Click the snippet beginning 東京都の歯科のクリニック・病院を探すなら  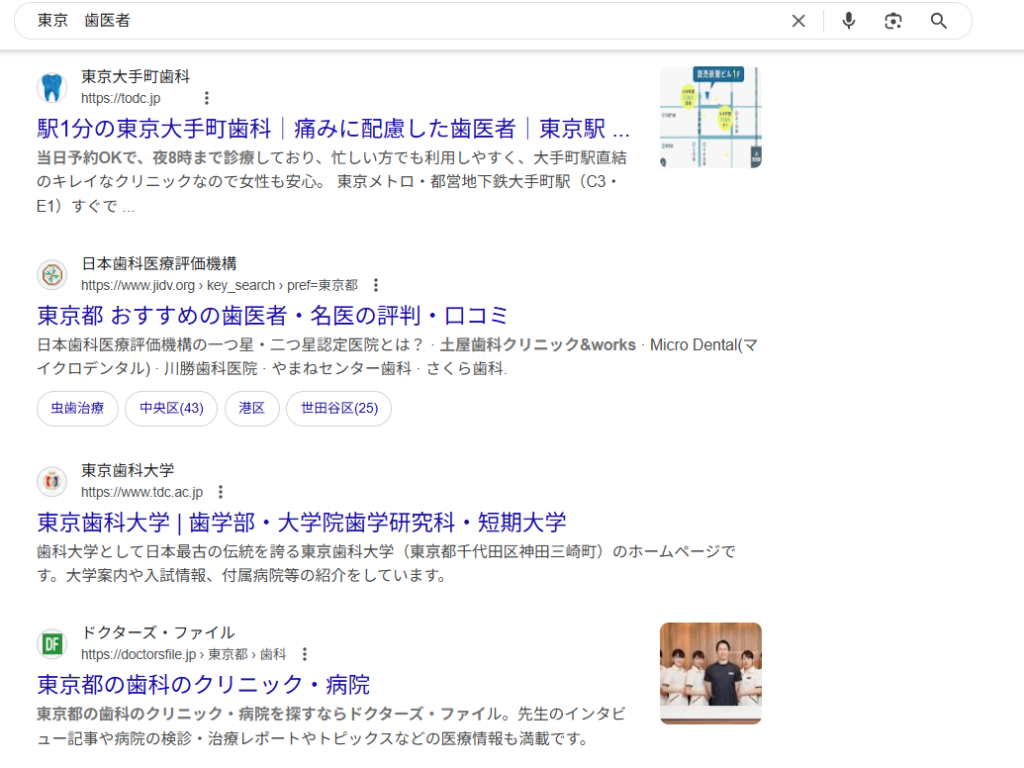331,726
